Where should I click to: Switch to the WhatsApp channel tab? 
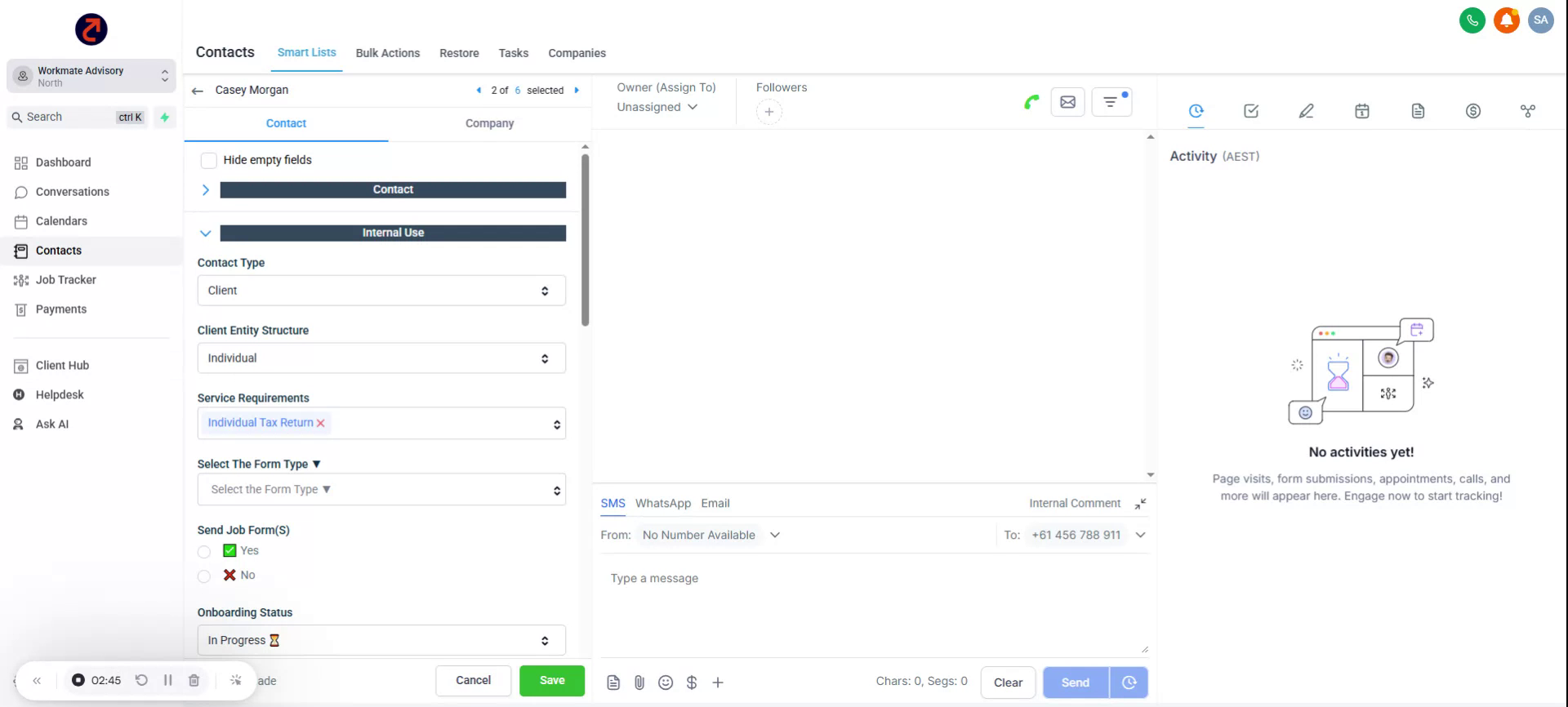[x=663, y=504]
